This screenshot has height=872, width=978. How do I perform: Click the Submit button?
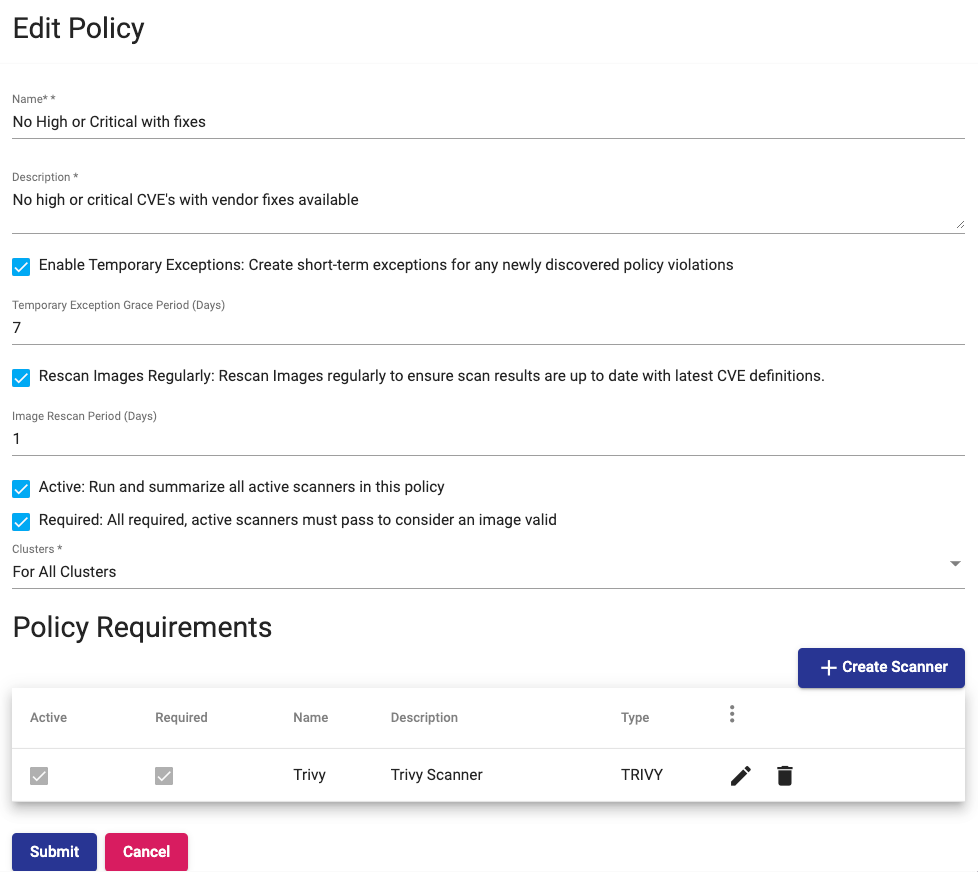coord(54,852)
